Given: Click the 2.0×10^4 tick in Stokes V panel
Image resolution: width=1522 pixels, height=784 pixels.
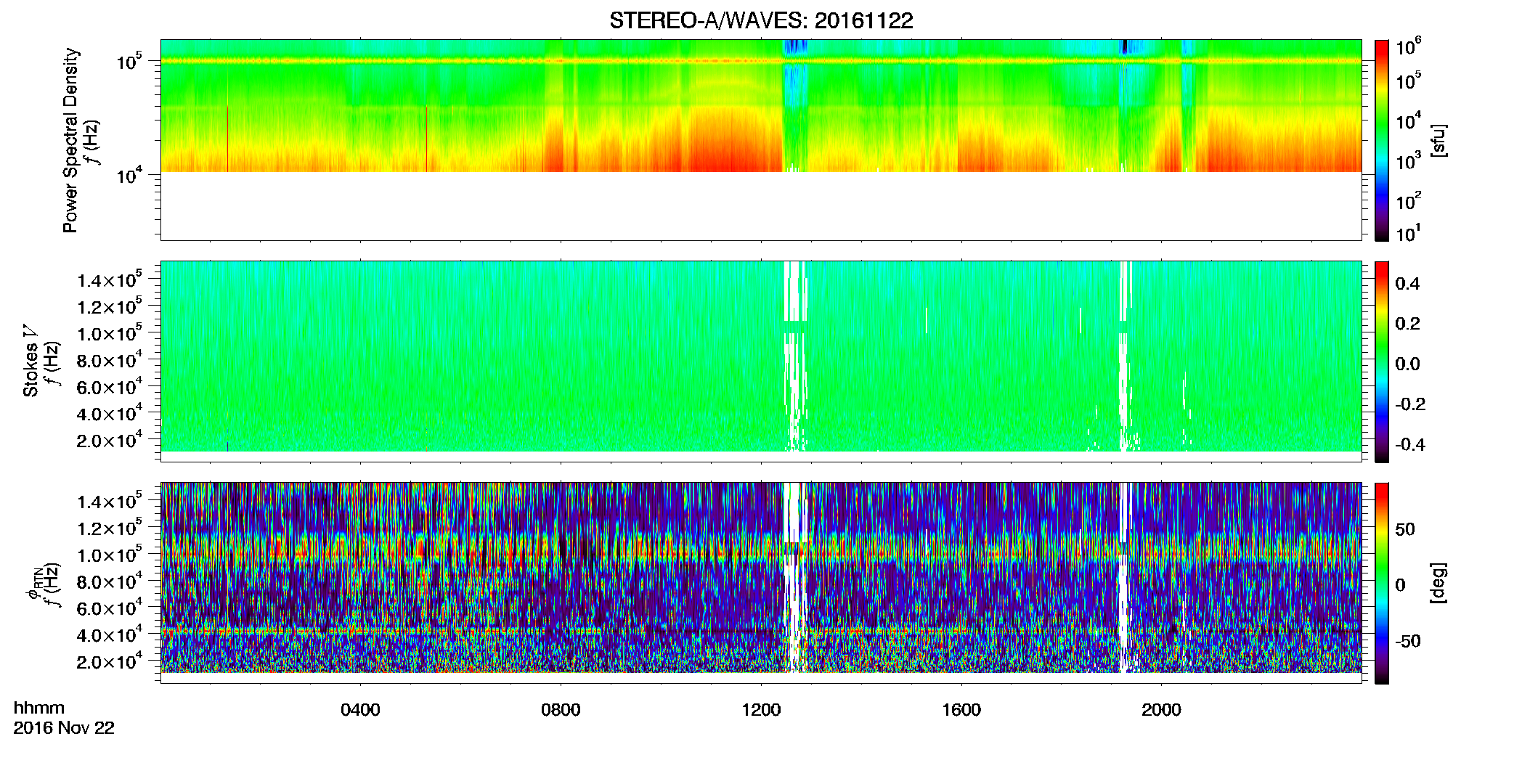Looking at the screenshot, I should (110, 440).
